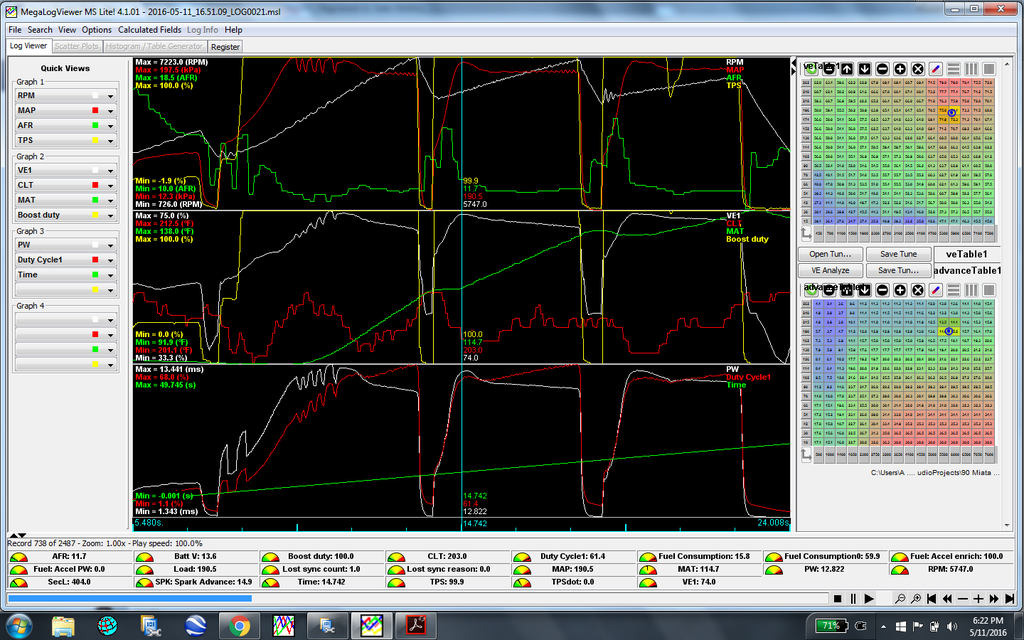Switch to the Register tab
This screenshot has width=1024, height=640.
point(225,47)
